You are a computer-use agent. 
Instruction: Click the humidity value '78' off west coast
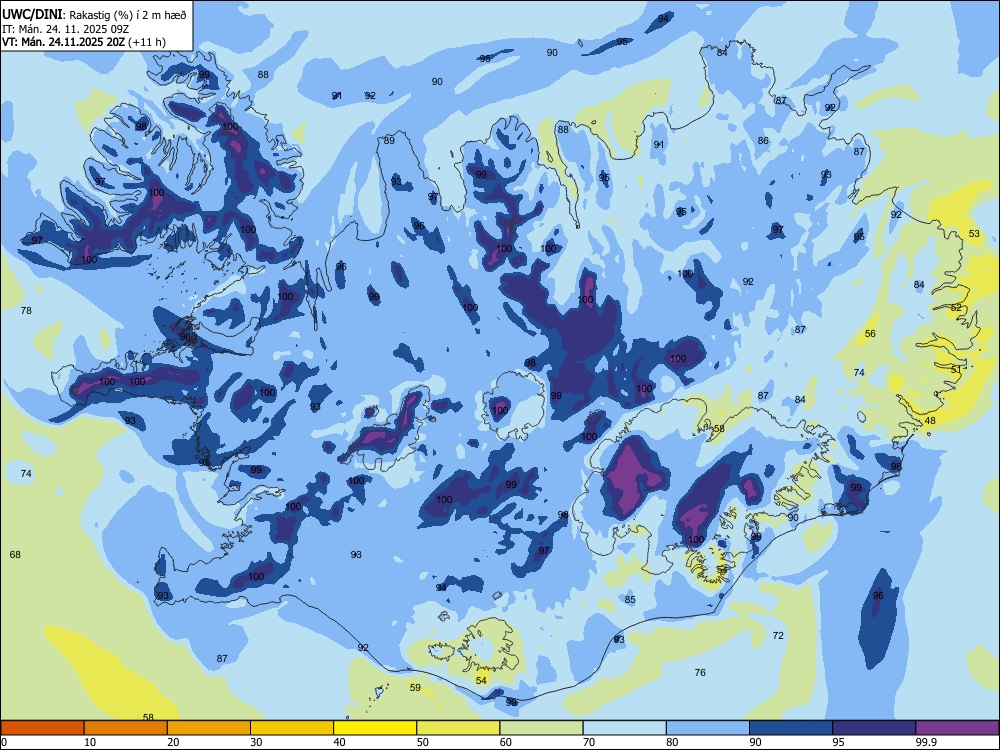[x=26, y=311]
